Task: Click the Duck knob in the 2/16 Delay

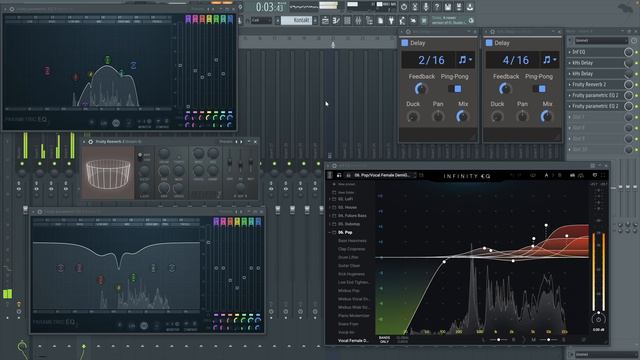Action: 413,117
